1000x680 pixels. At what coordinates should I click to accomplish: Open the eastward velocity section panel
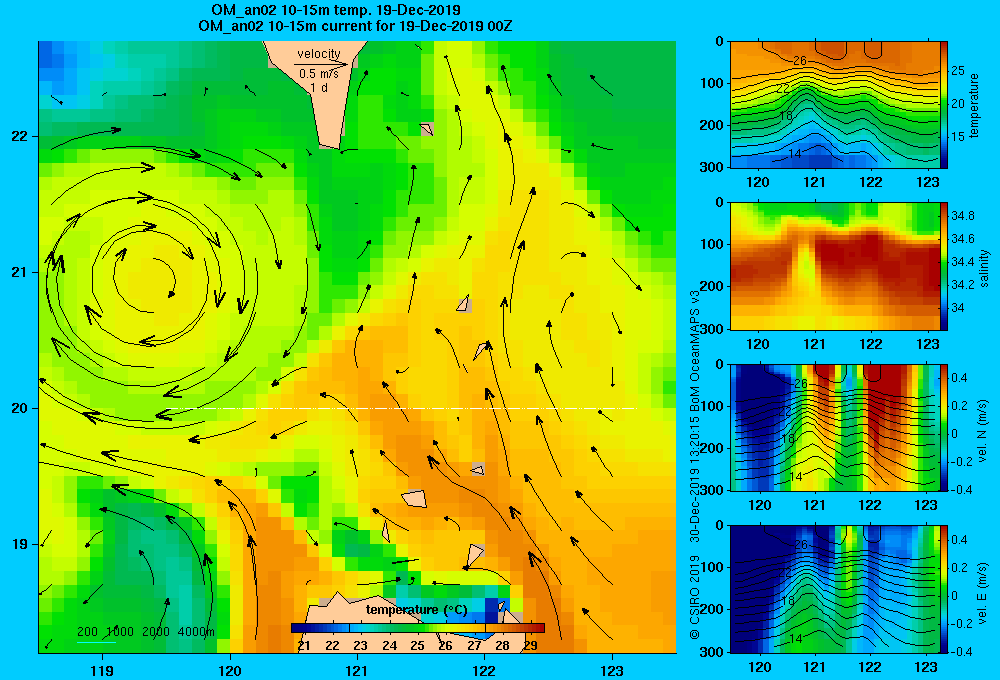click(835, 589)
